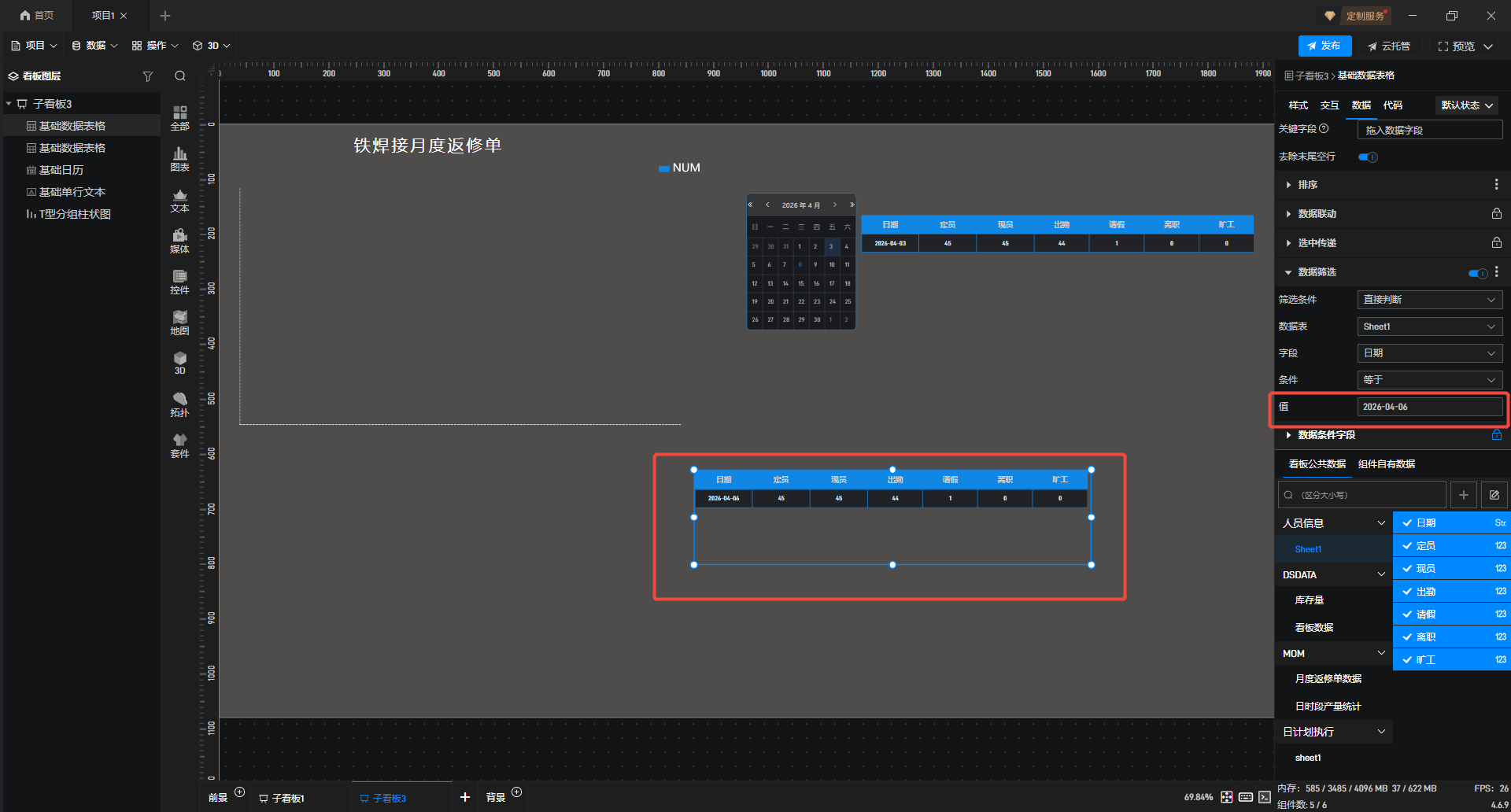Uncheck the 定员 field checkbox
The height and width of the screenshot is (812, 1511).
point(1407,545)
